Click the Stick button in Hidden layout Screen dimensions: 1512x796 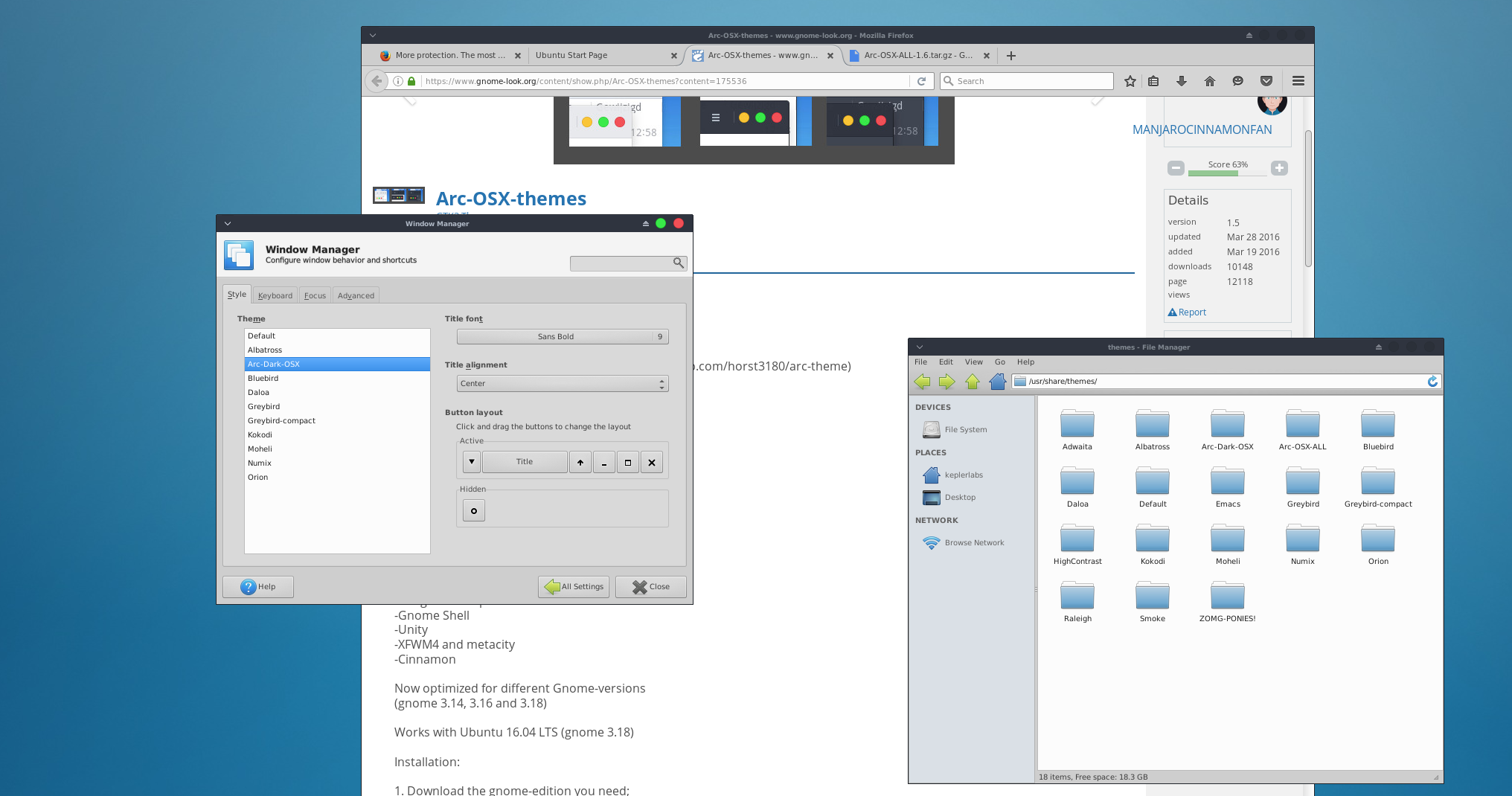click(x=474, y=510)
